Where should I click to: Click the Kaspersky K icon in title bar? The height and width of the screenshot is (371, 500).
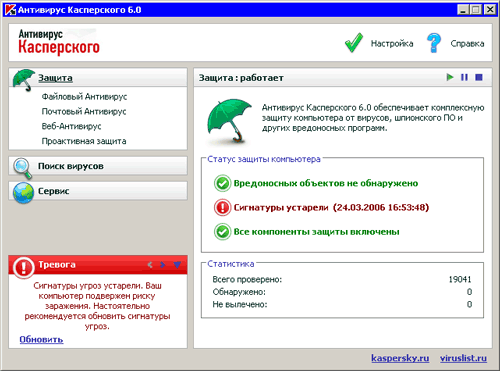coord(10,10)
